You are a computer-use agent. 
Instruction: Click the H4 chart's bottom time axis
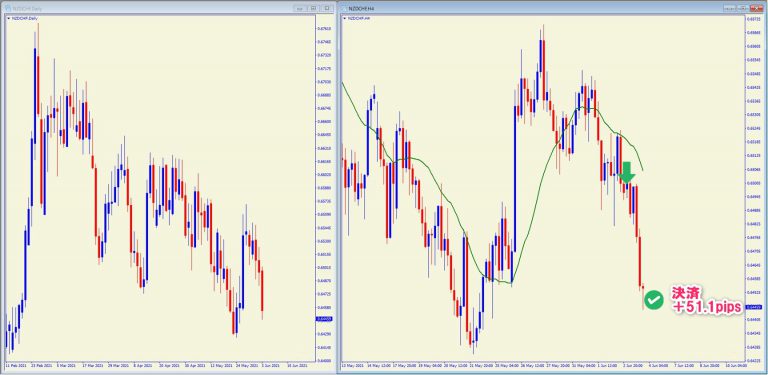[543, 365]
